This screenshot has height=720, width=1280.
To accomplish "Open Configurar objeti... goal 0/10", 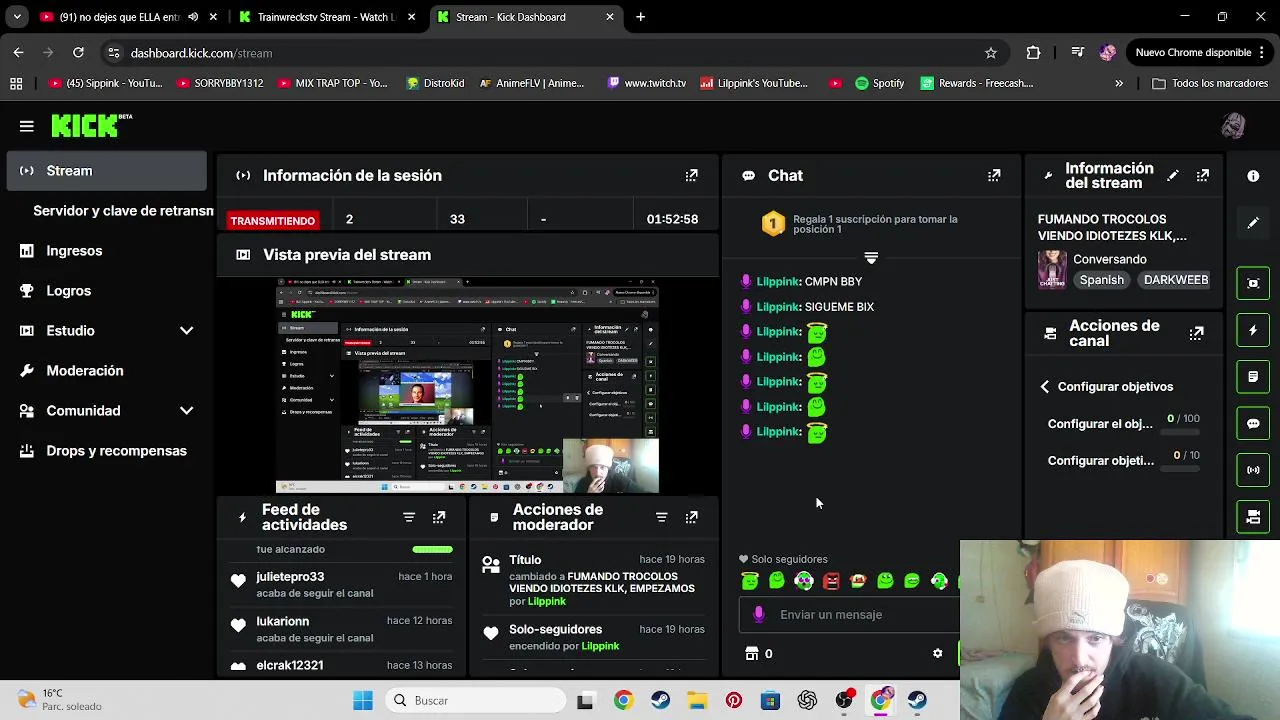I will click(1124, 461).
